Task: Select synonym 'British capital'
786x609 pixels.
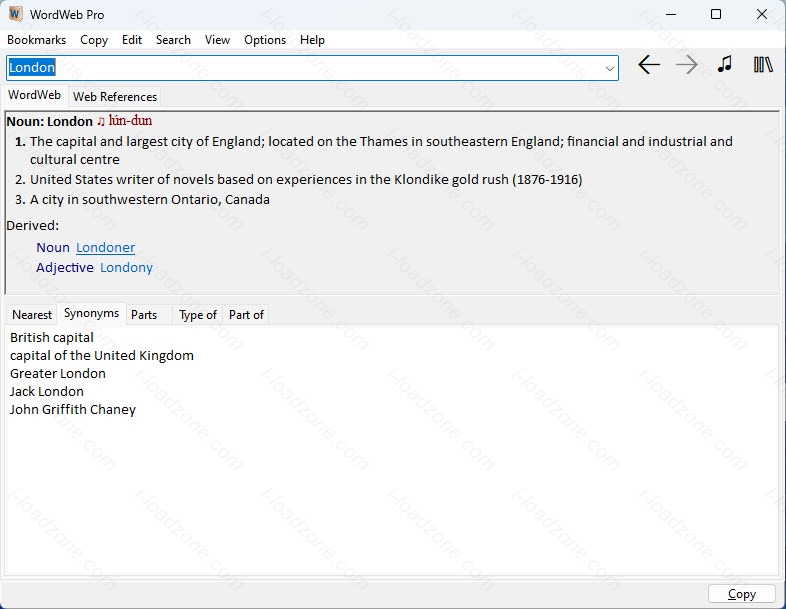Action: tap(52, 337)
